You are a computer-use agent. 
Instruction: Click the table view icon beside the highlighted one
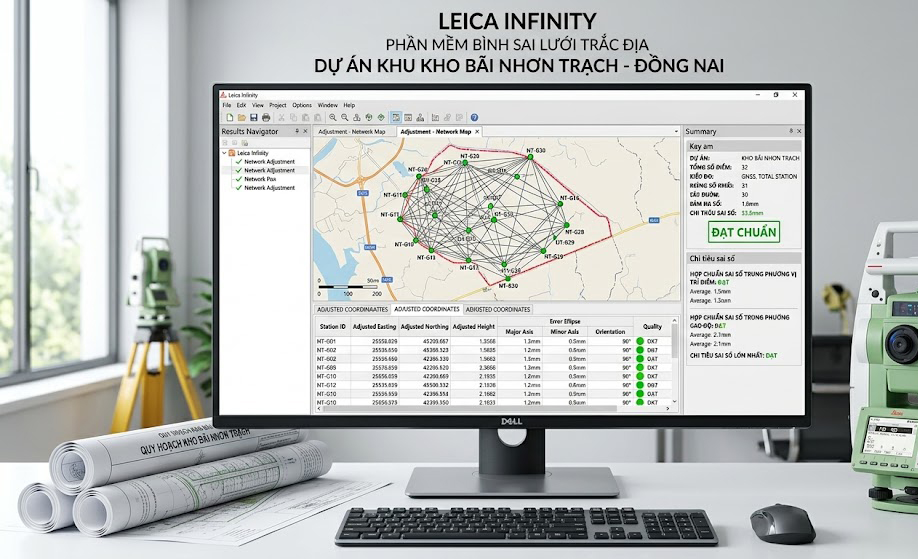tap(408, 118)
